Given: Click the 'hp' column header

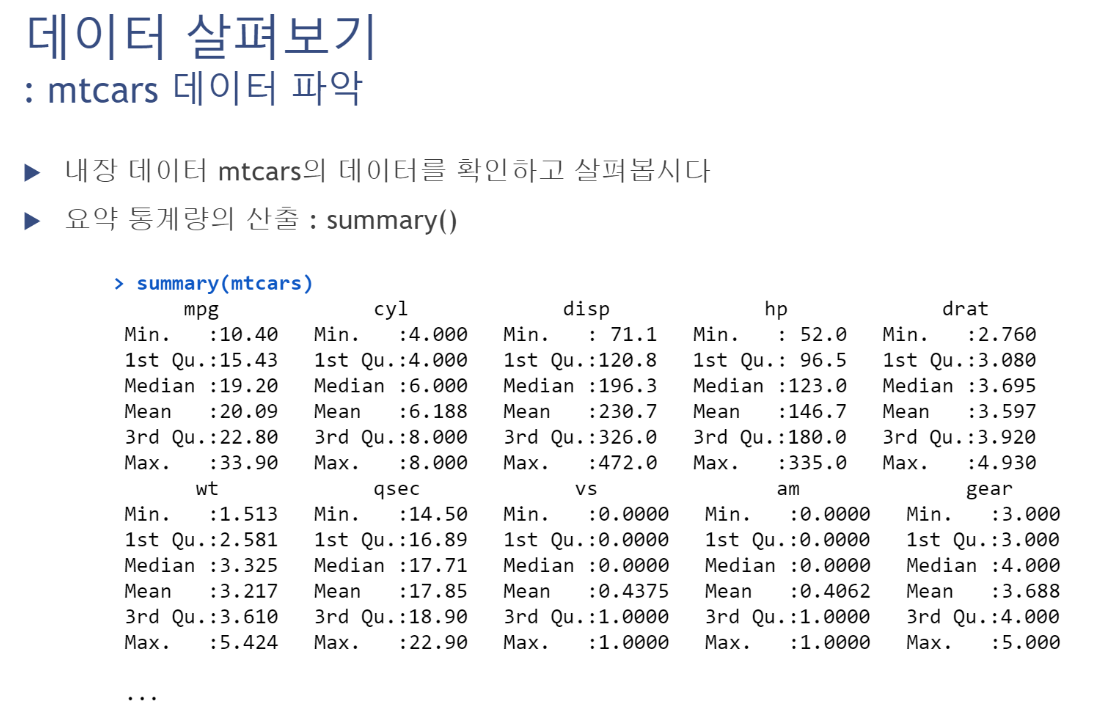Looking at the screenshot, I should 776,310.
